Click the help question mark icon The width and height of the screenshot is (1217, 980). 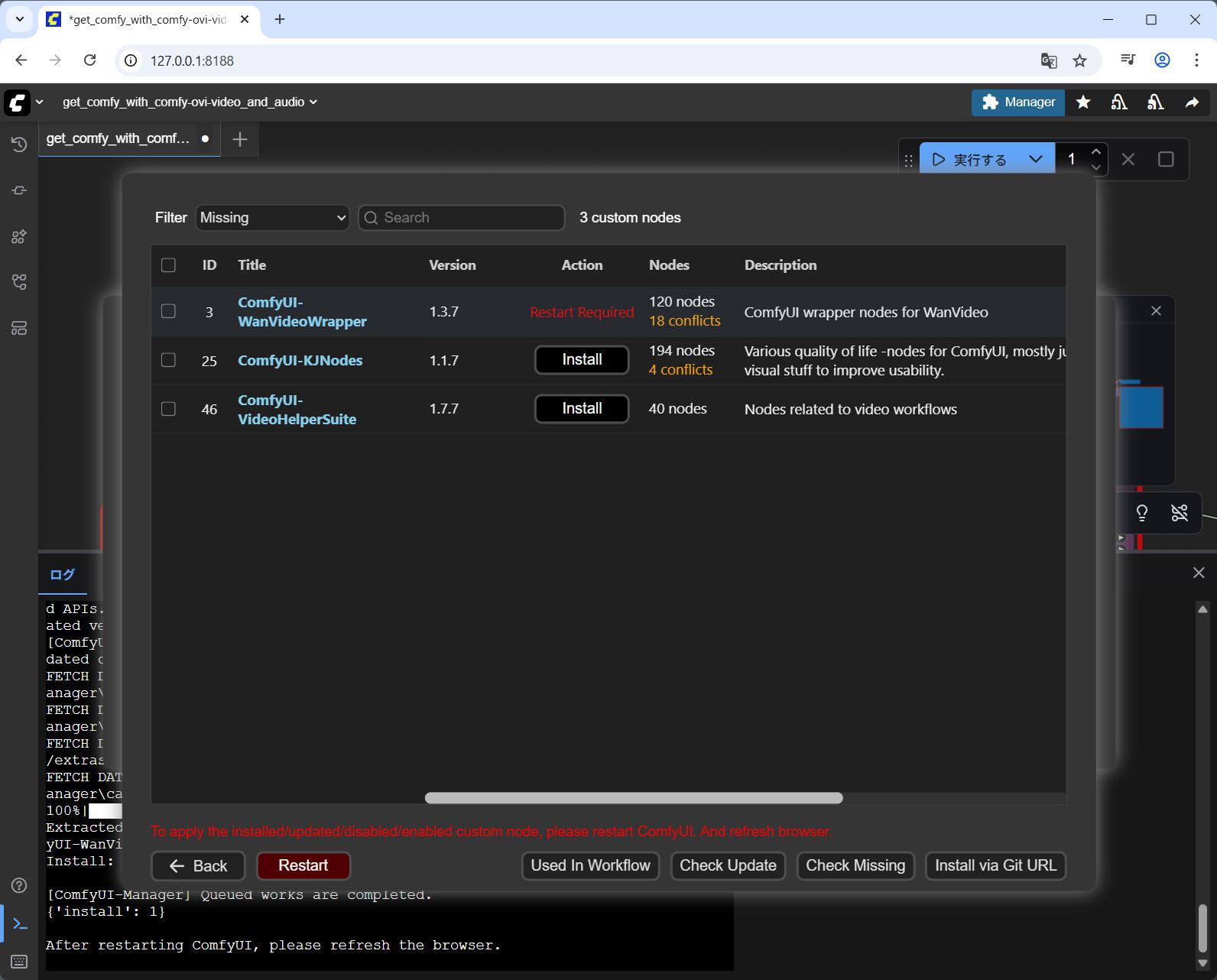(19, 885)
